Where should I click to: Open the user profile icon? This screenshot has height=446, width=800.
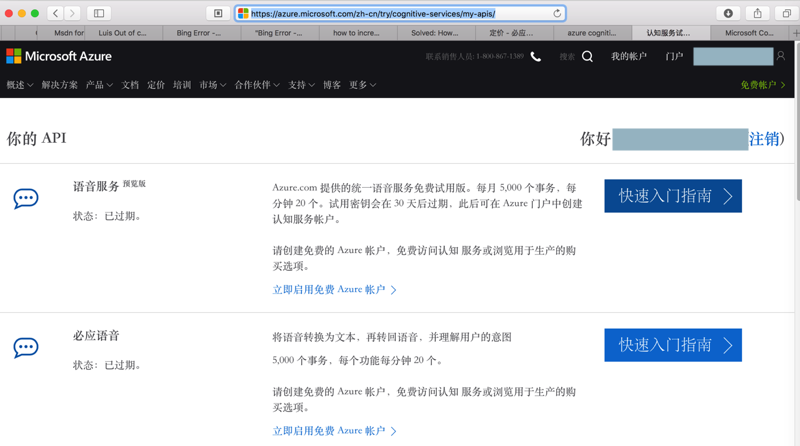(781, 56)
